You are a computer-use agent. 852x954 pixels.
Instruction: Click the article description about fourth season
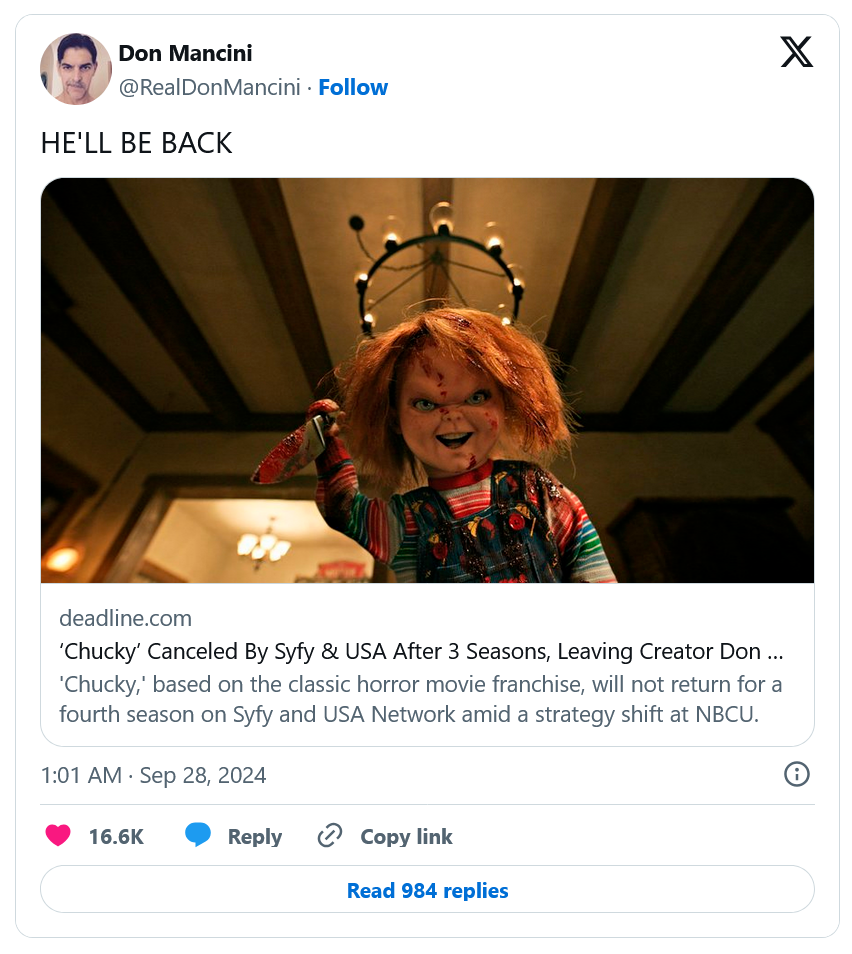click(x=421, y=699)
